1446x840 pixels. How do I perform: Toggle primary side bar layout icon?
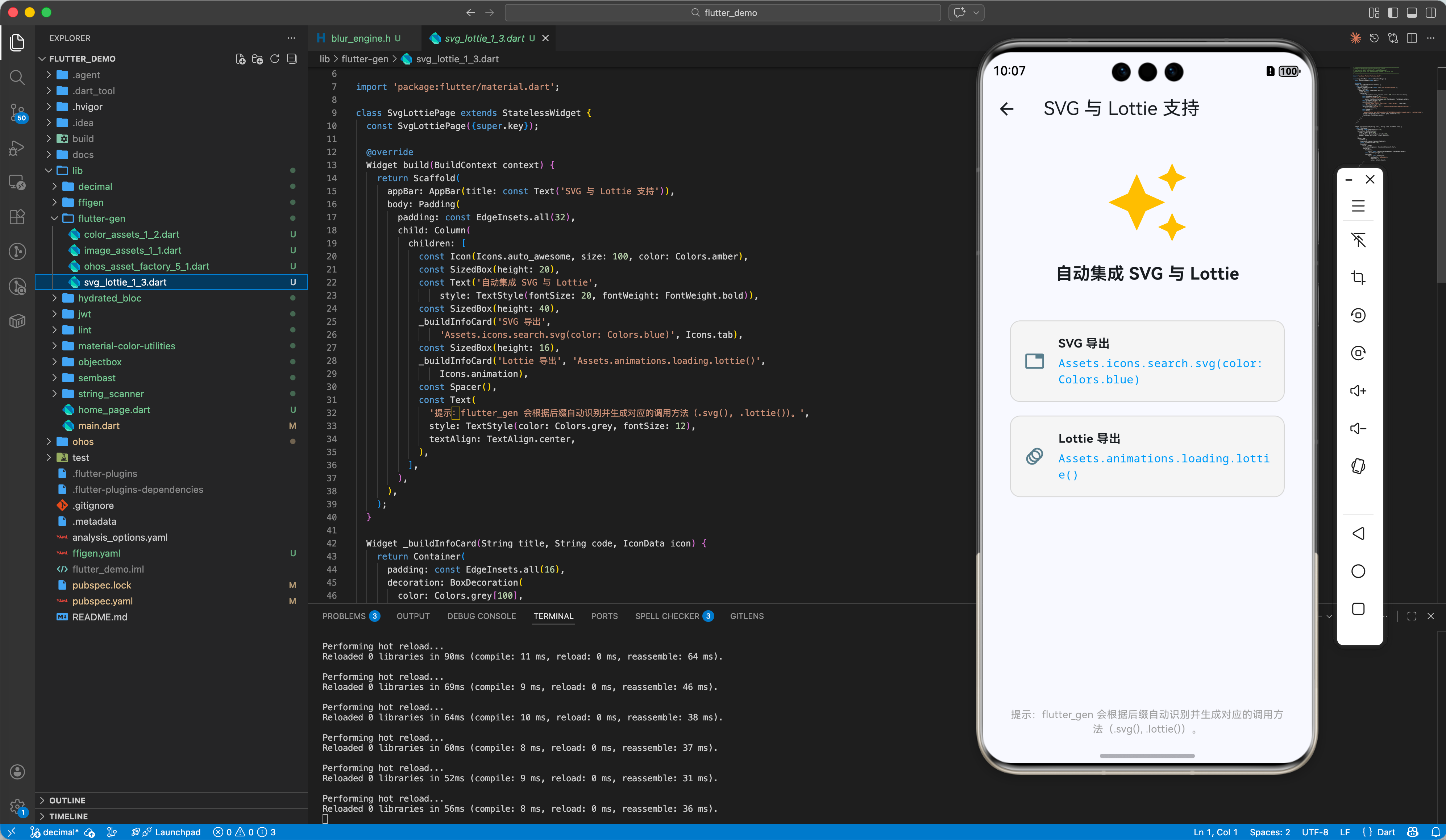[x=1393, y=13]
